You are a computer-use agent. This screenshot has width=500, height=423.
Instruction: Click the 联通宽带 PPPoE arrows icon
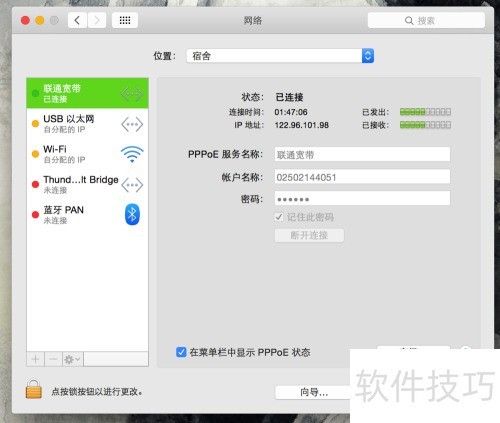pyautogui.click(x=132, y=94)
